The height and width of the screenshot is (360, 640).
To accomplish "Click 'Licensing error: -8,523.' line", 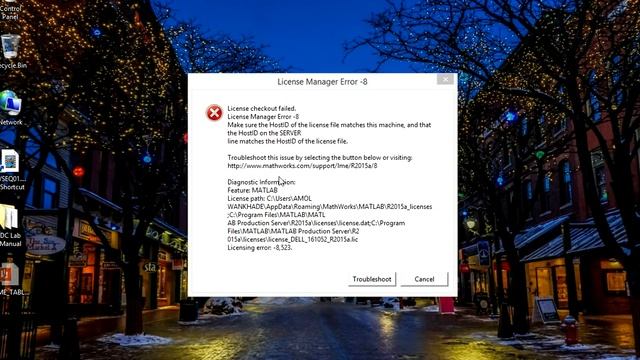I will (260, 247).
